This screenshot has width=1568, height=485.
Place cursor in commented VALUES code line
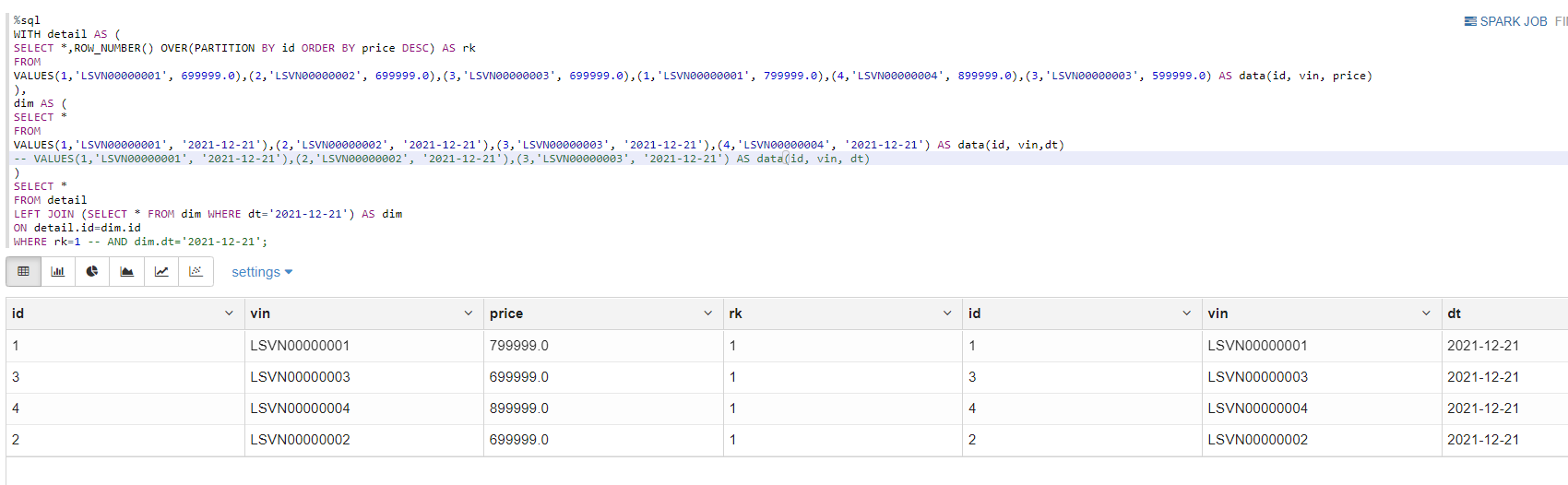(443, 159)
